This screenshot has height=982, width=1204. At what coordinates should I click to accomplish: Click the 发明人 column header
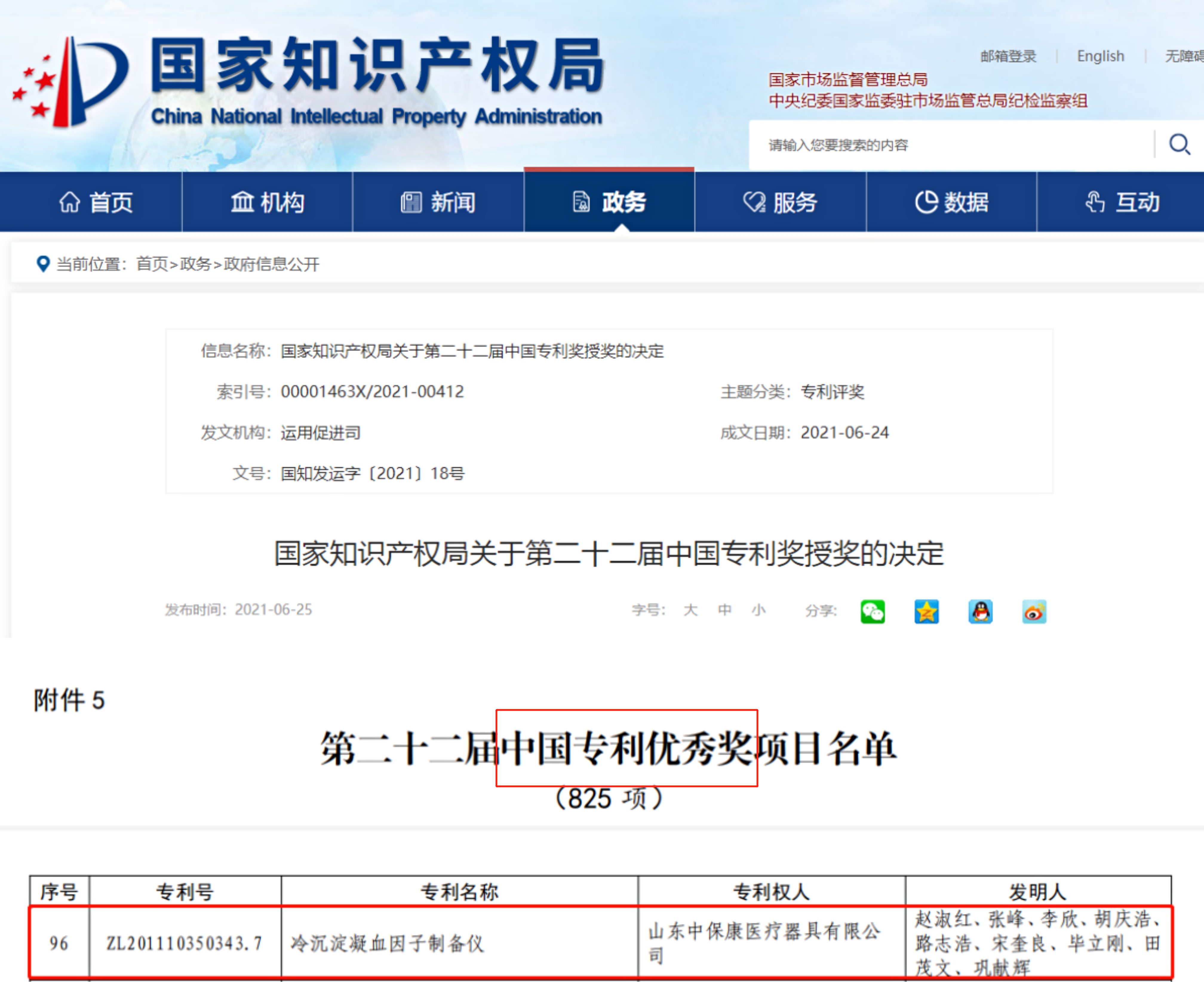click(1038, 892)
